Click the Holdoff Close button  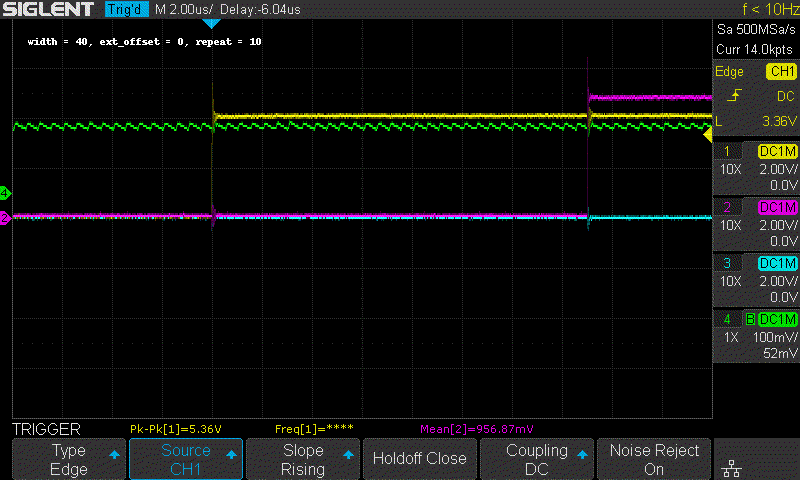419,459
